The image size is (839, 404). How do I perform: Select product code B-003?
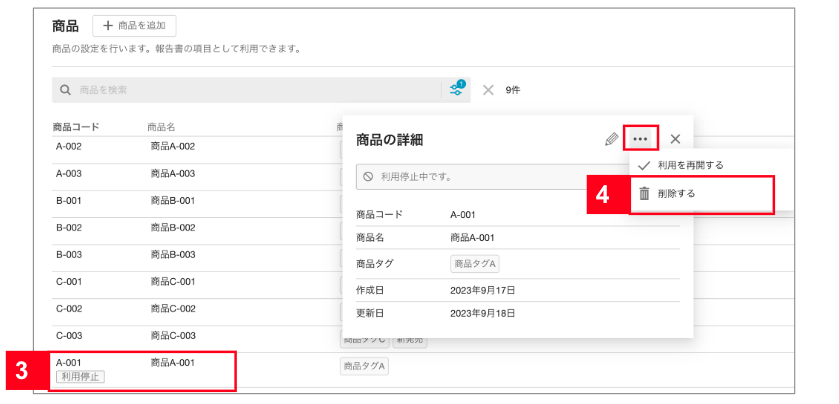[x=68, y=254]
